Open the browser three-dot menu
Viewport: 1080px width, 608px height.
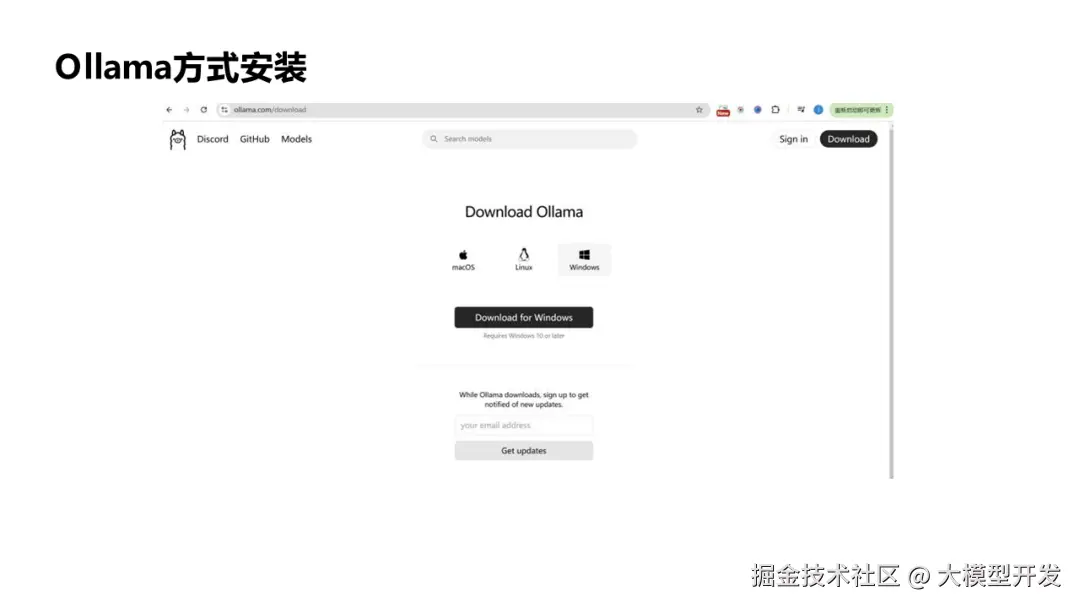887,109
